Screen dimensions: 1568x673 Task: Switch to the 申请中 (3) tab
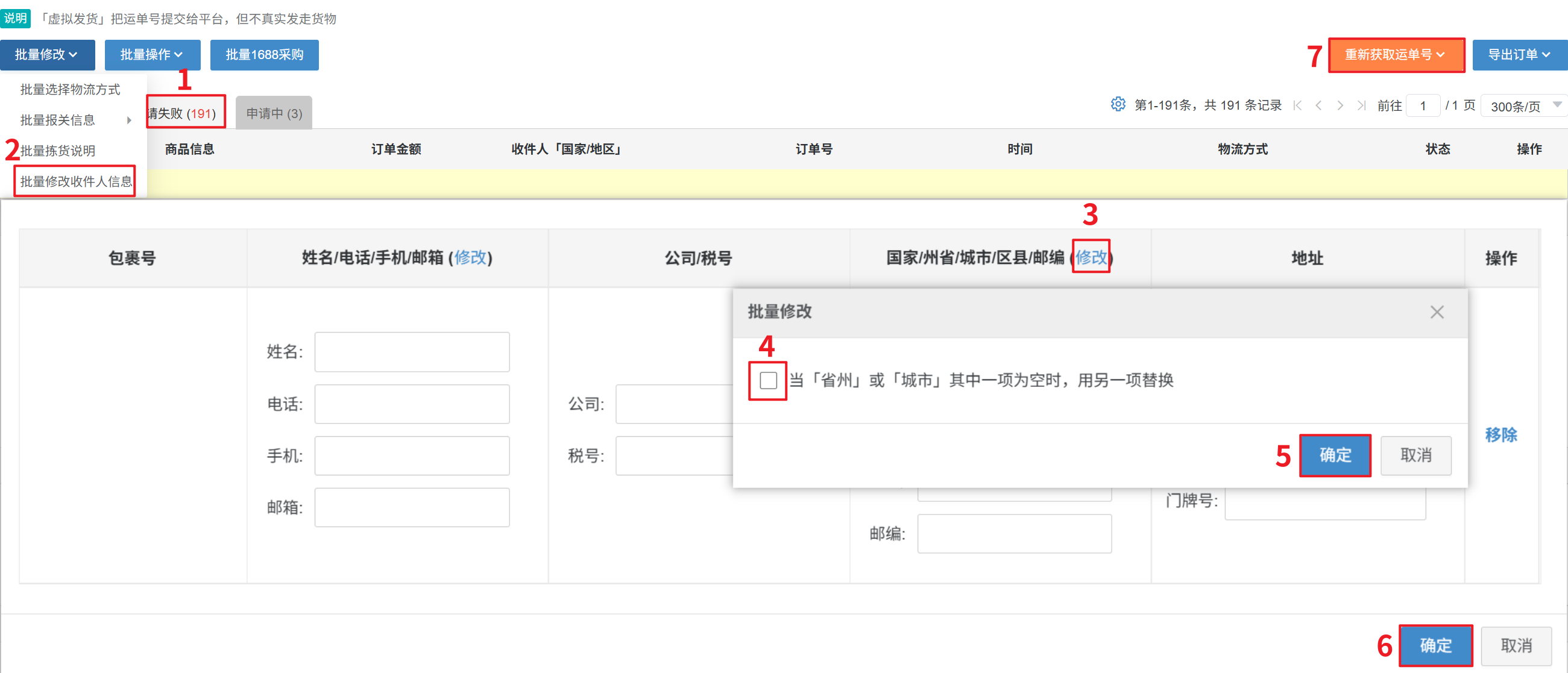click(x=274, y=114)
